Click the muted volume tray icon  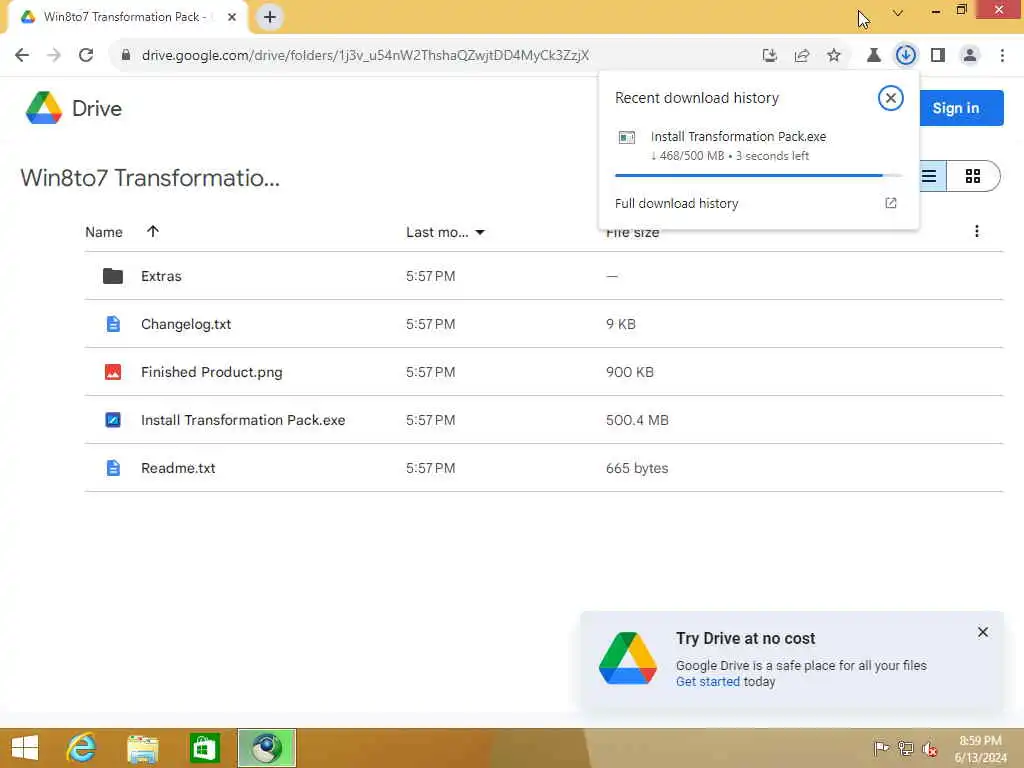click(x=929, y=748)
